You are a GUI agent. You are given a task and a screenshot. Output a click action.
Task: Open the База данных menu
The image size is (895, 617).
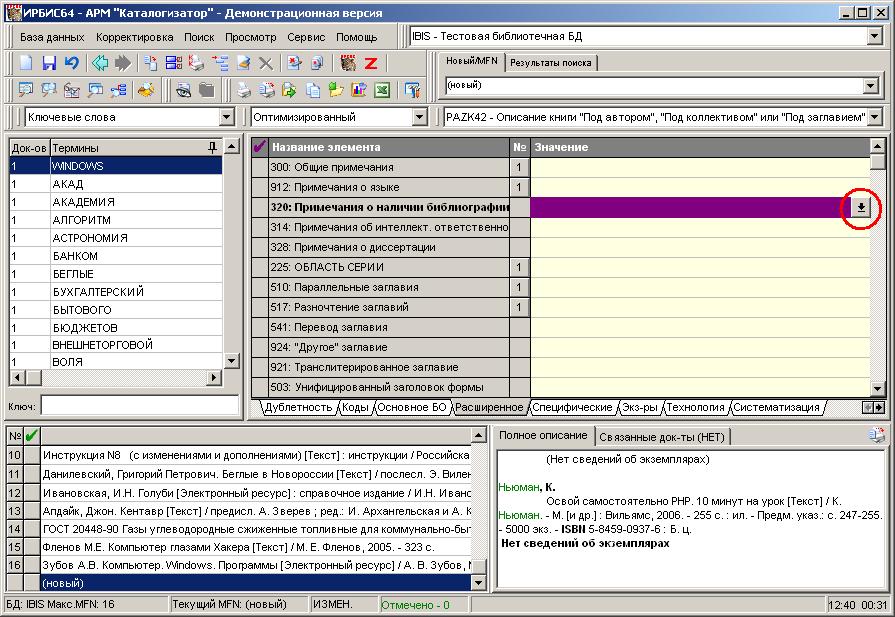52,37
